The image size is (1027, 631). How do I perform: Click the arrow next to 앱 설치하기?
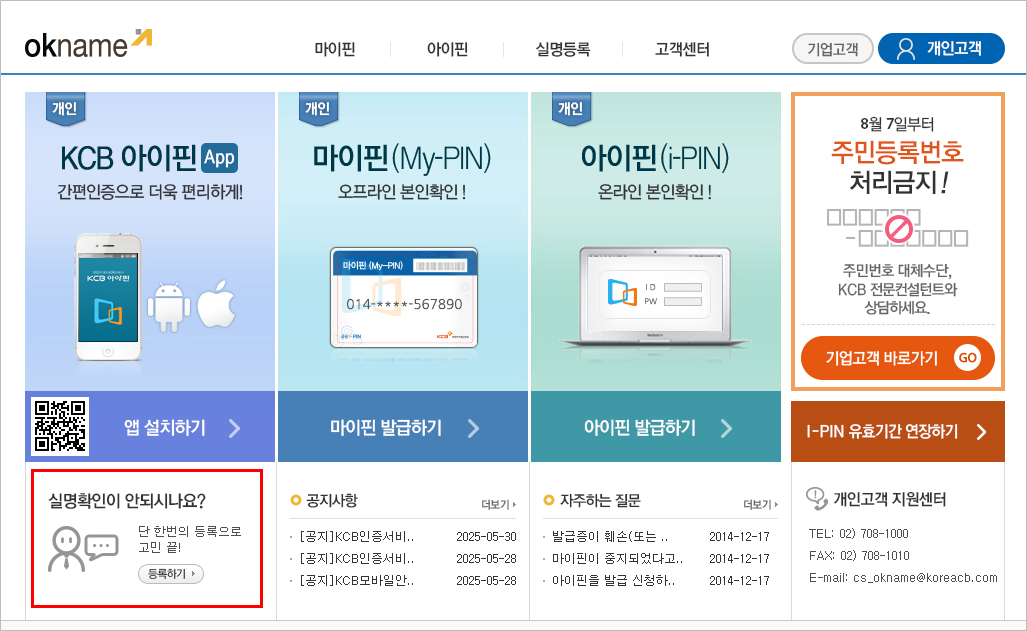(x=234, y=429)
